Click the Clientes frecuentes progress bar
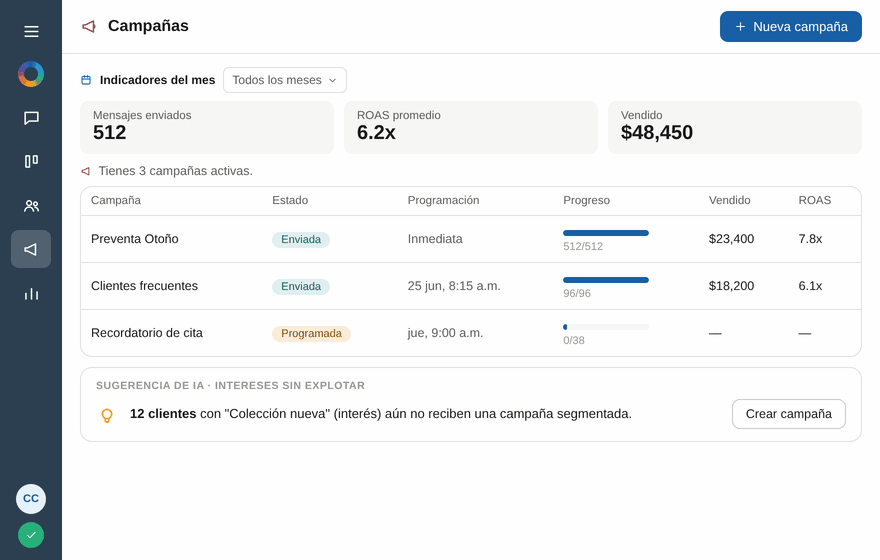Screen dimensions: 880x560 click(606, 280)
